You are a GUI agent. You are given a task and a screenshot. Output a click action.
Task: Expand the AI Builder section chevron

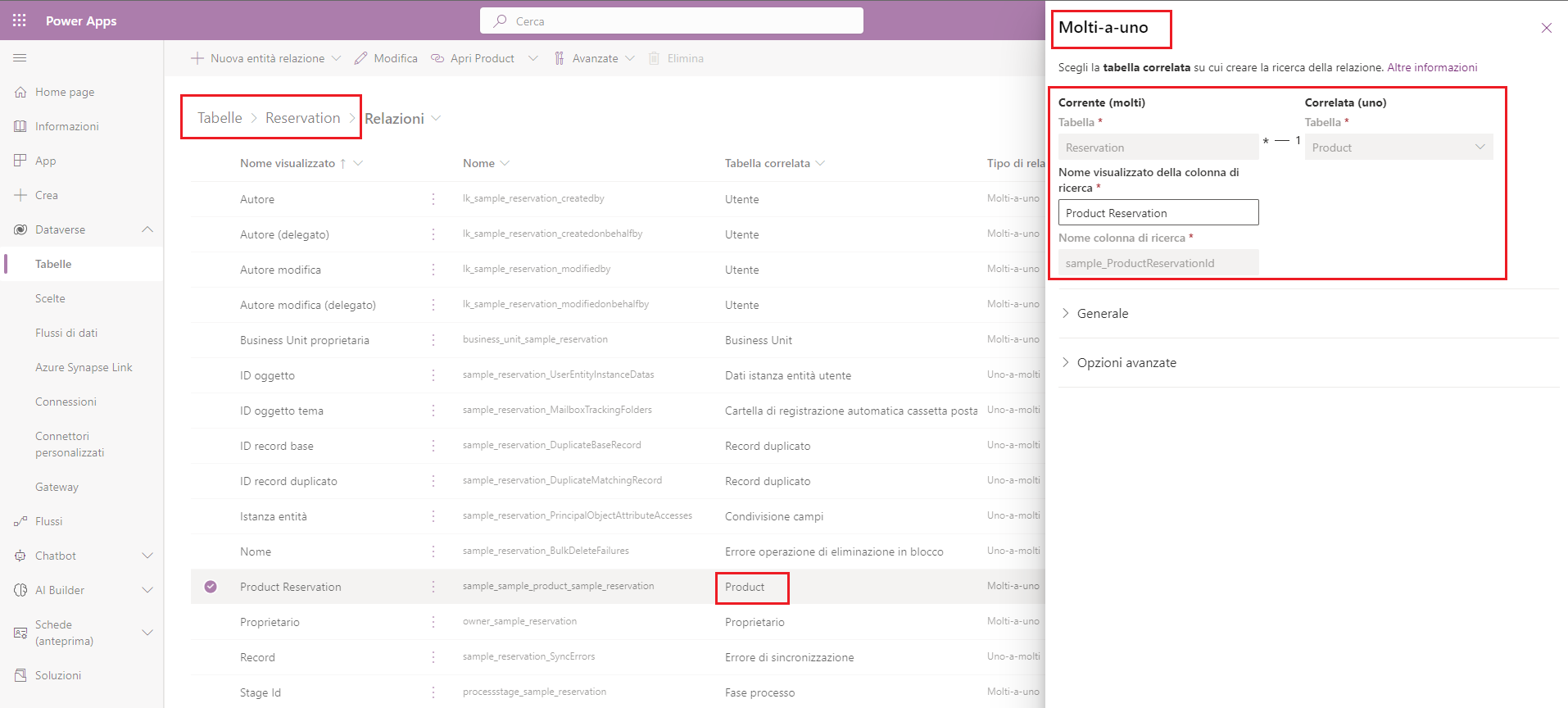point(147,590)
